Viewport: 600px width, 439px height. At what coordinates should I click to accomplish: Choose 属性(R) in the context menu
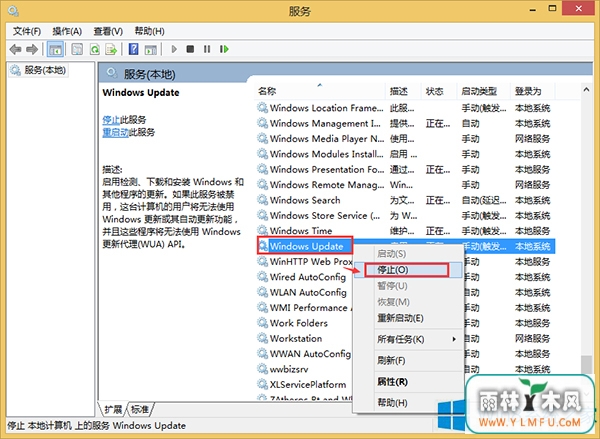[408, 382]
